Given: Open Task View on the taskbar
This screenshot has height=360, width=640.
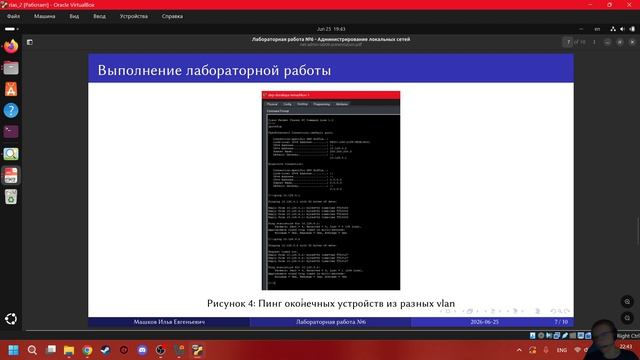Looking at the screenshot, I should (x=51, y=350).
